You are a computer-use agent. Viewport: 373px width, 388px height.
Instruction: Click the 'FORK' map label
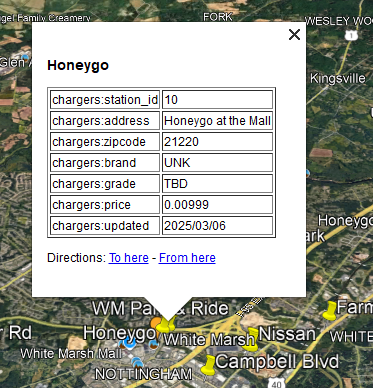pyautogui.click(x=218, y=17)
